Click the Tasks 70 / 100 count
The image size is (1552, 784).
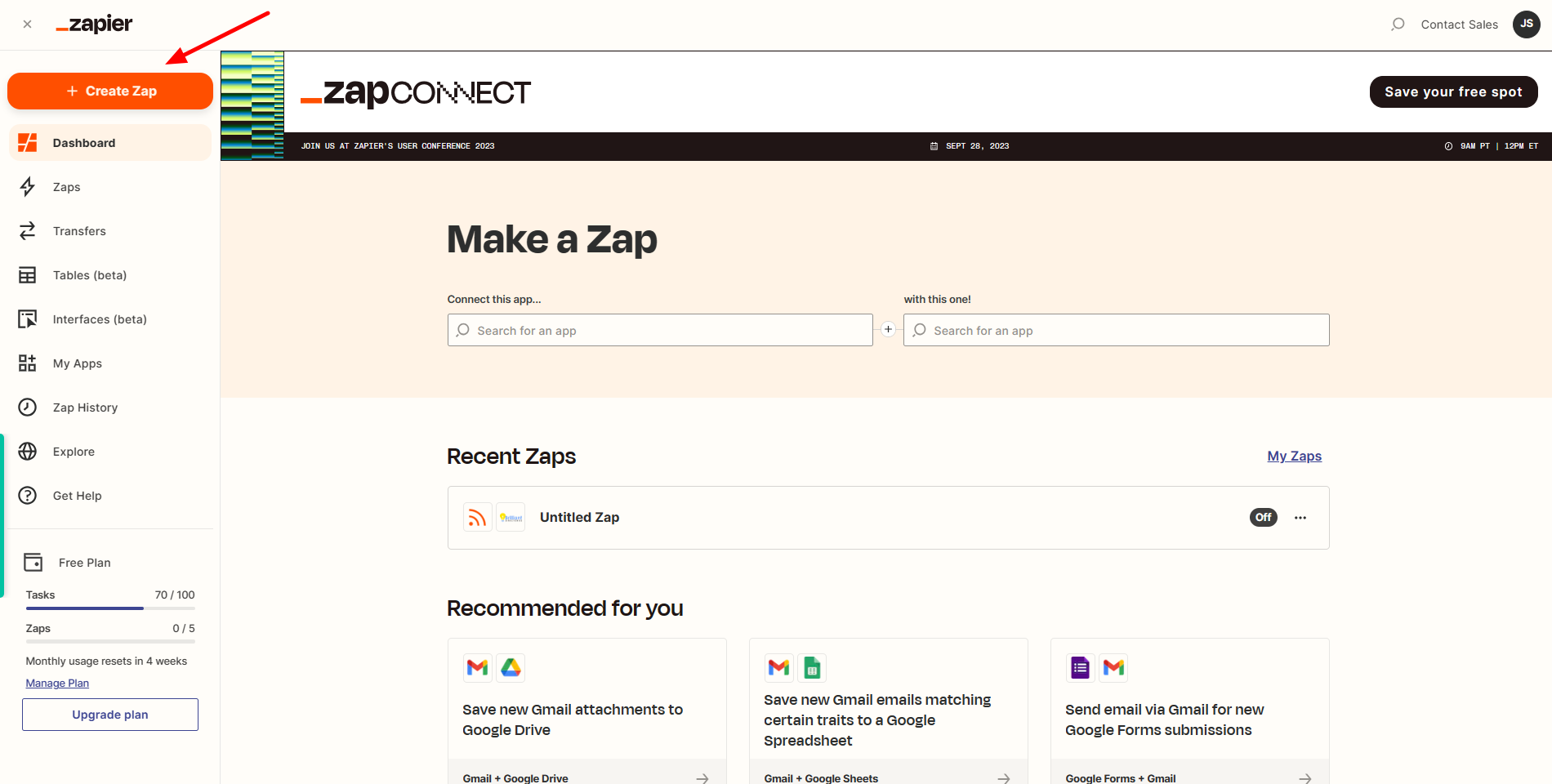tap(175, 595)
